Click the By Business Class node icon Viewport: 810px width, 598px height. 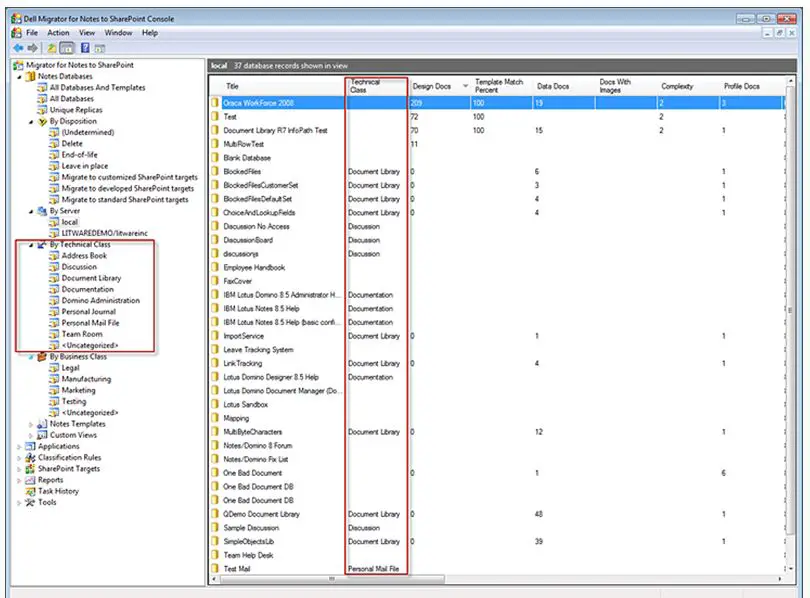tap(42, 357)
